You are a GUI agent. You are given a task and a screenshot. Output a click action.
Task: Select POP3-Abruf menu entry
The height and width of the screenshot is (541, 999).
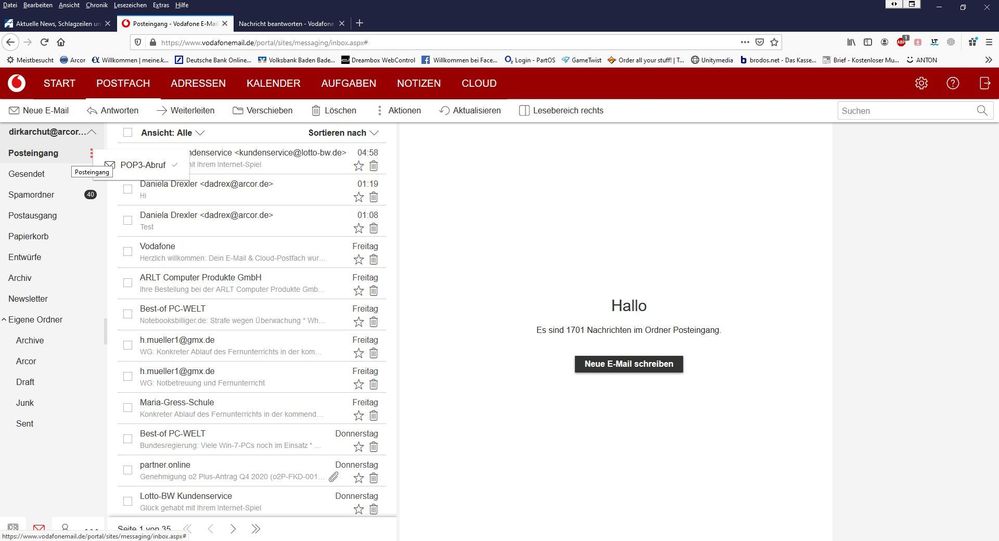[x=143, y=164]
